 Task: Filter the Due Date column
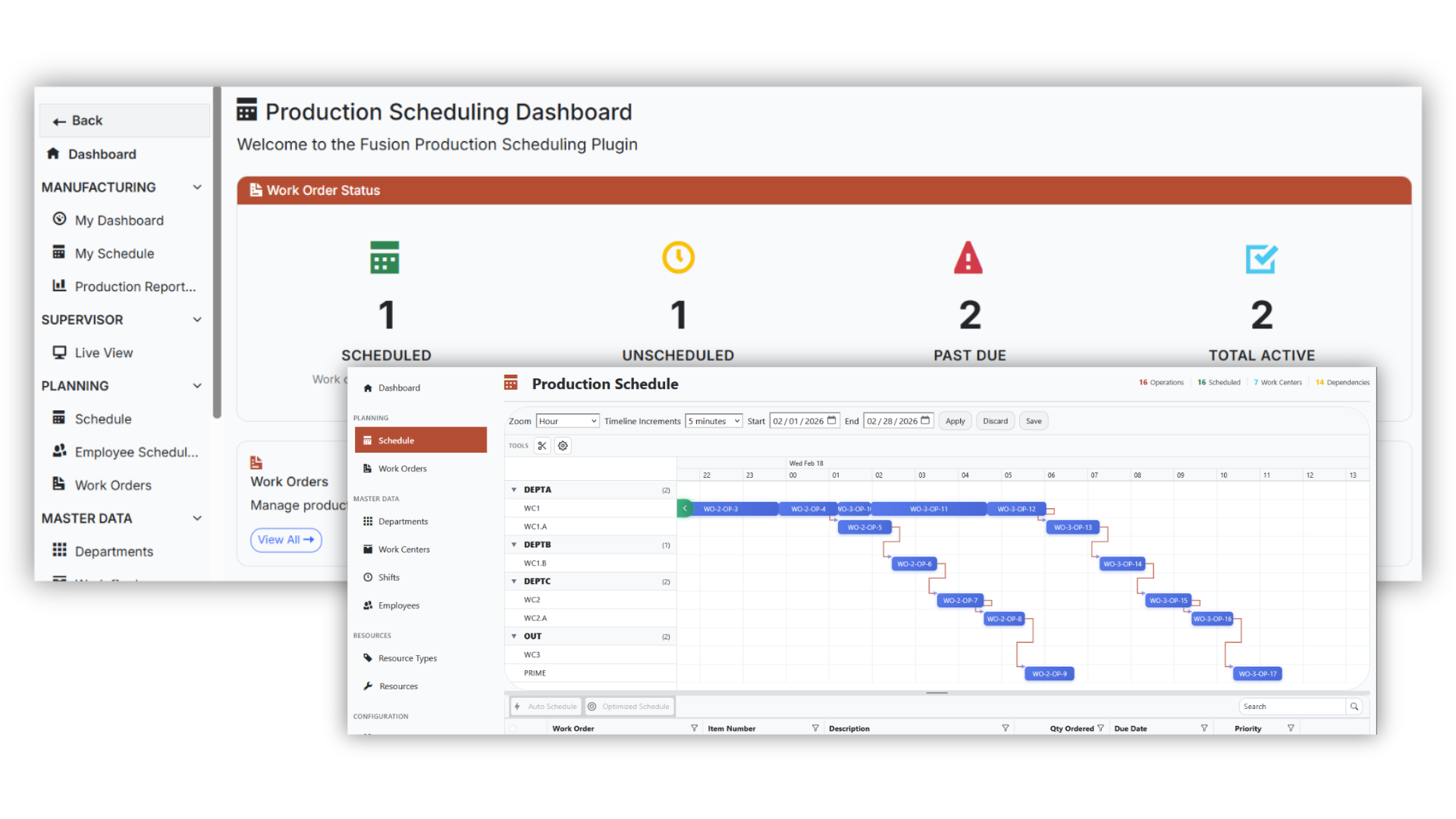(1204, 728)
